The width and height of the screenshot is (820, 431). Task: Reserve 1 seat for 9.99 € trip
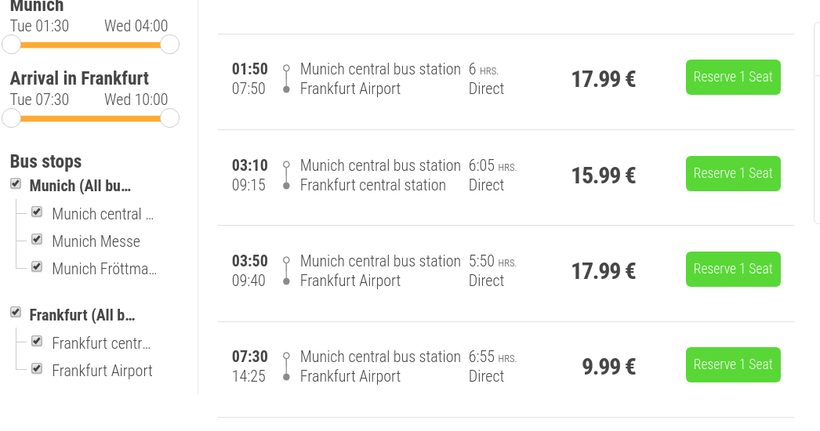(x=733, y=365)
